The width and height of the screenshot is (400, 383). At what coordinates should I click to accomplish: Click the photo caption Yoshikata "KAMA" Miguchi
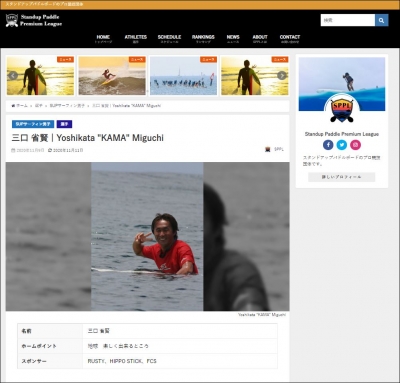[x=262, y=315]
